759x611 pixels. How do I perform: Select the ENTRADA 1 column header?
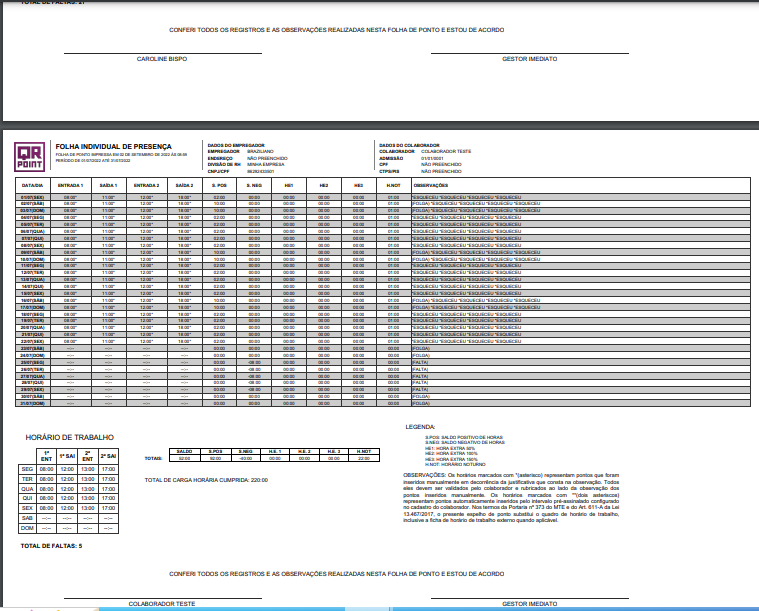click(70, 186)
